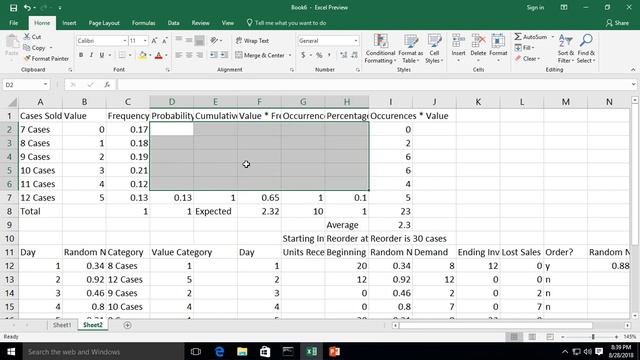
Task: Select column K header
Action: [478, 102]
